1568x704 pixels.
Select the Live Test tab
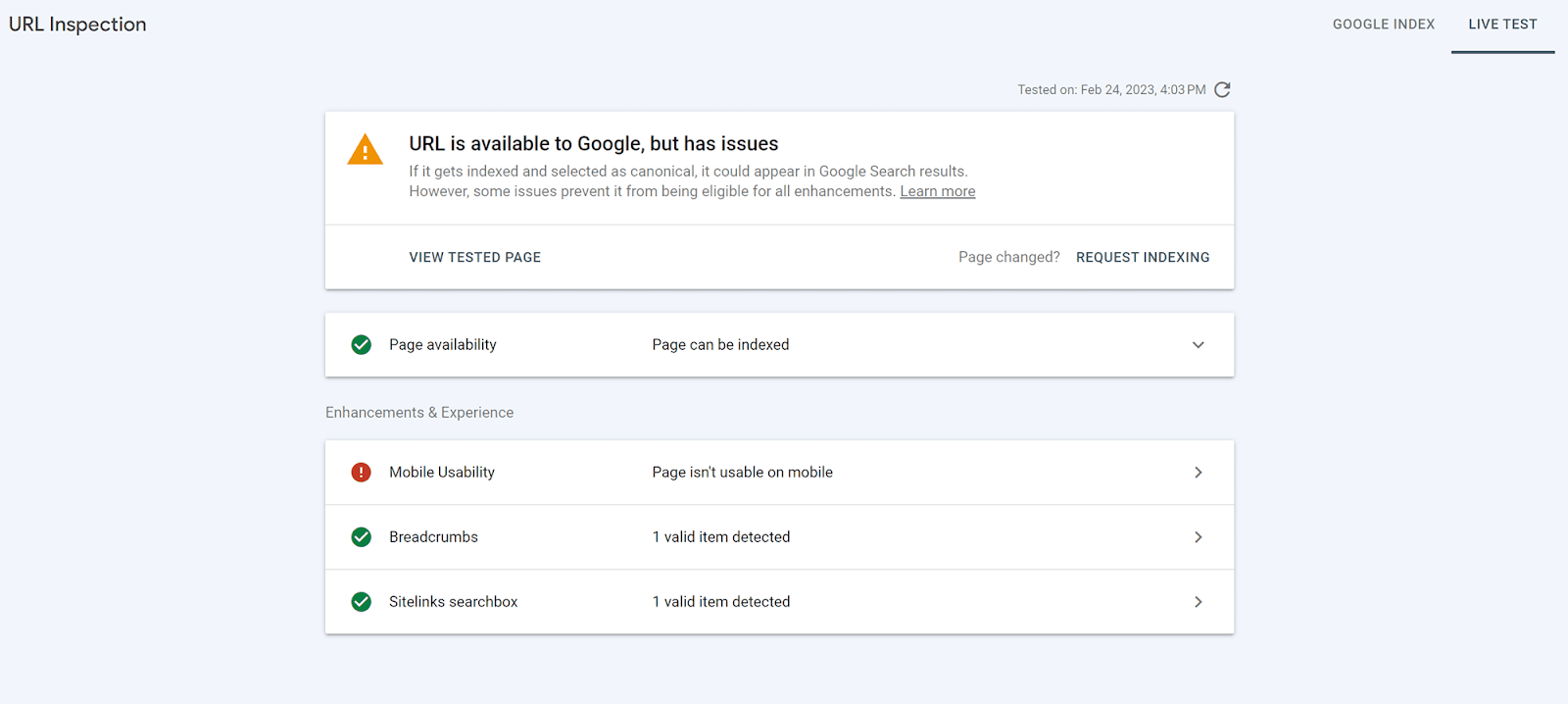coord(1502,25)
